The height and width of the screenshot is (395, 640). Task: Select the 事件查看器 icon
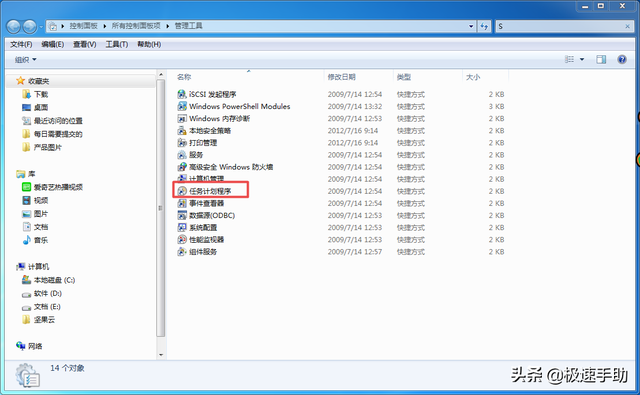(x=182, y=203)
